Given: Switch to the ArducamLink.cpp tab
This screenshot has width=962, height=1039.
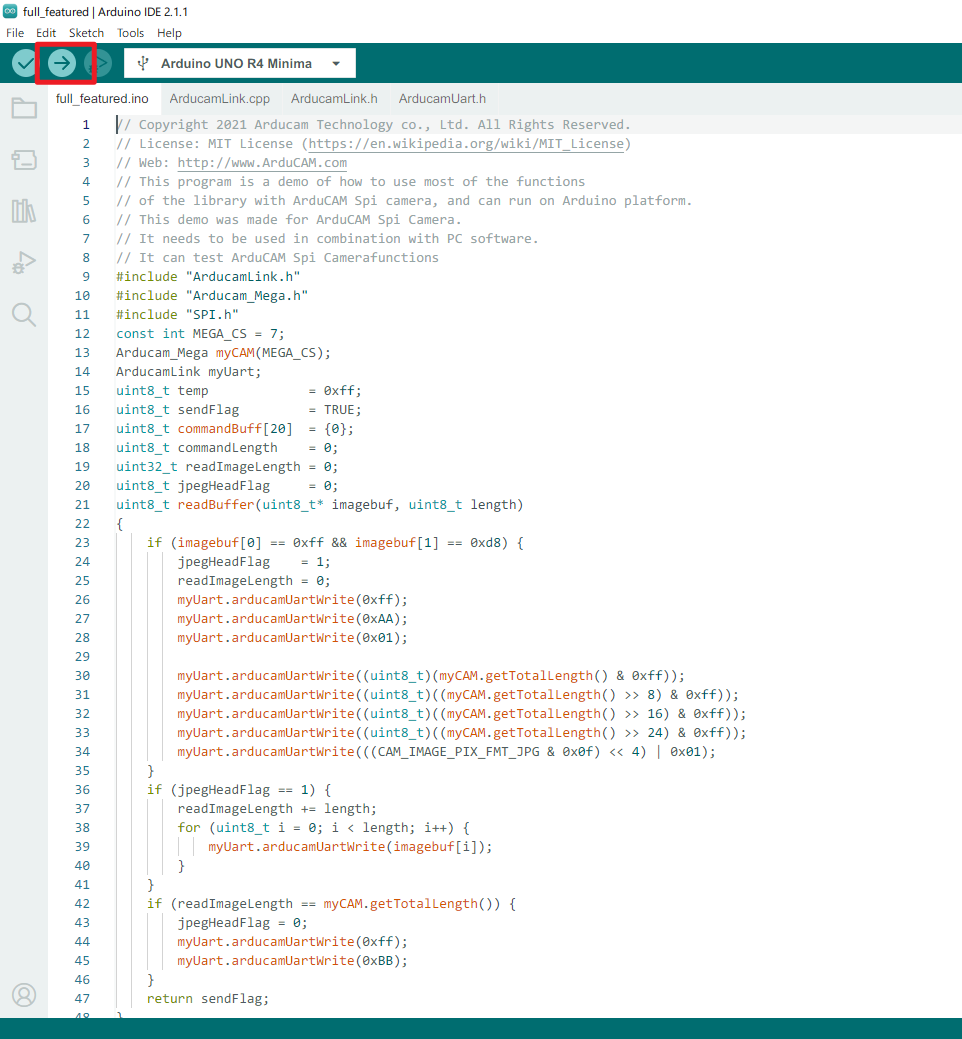Looking at the screenshot, I should 219,99.
